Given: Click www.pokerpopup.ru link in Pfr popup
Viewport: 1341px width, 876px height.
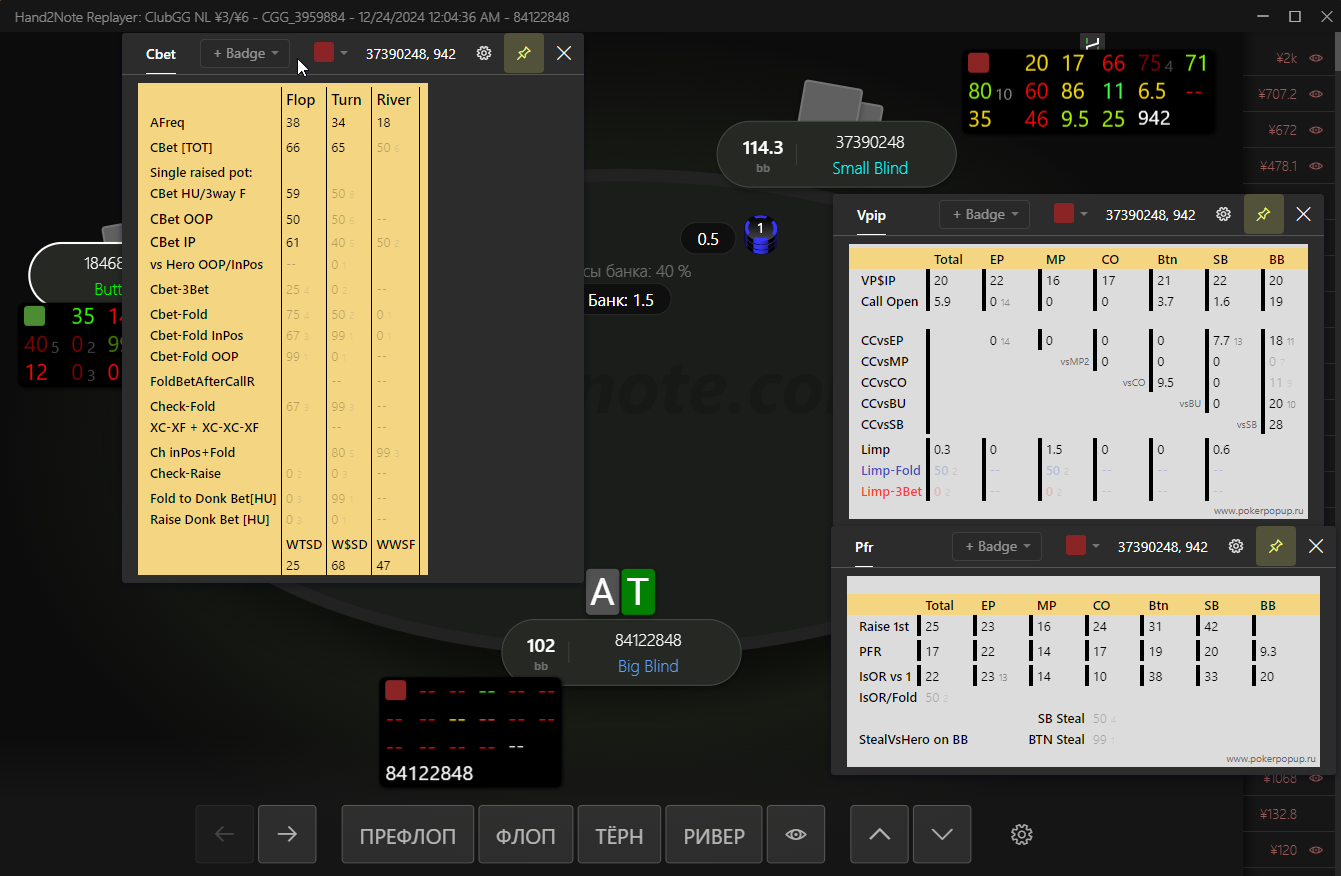Looking at the screenshot, I should click(x=1272, y=759).
